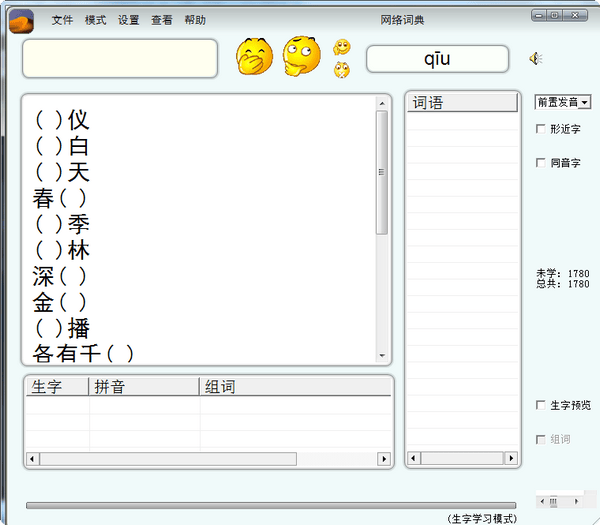Click the 词语 column header
The height and width of the screenshot is (525, 600).
[462, 103]
